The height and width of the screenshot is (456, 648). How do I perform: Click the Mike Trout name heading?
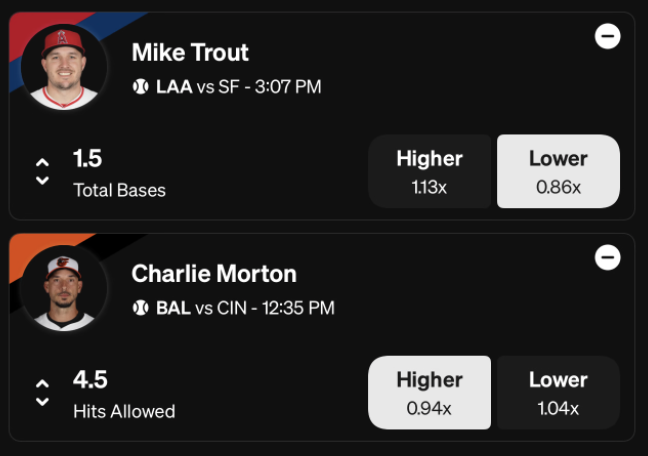[190, 53]
